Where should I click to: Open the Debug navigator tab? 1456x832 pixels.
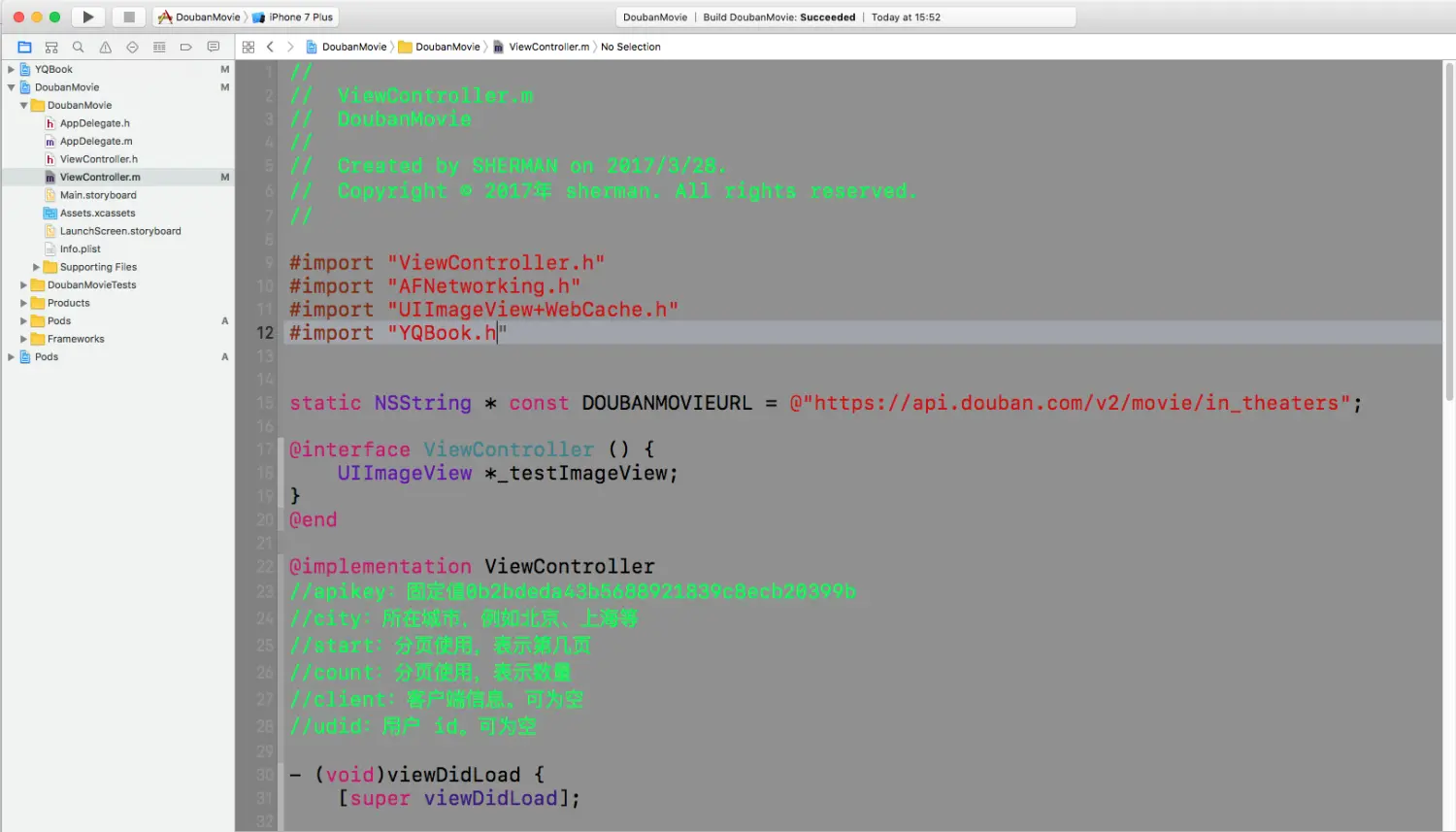click(x=159, y=47)
